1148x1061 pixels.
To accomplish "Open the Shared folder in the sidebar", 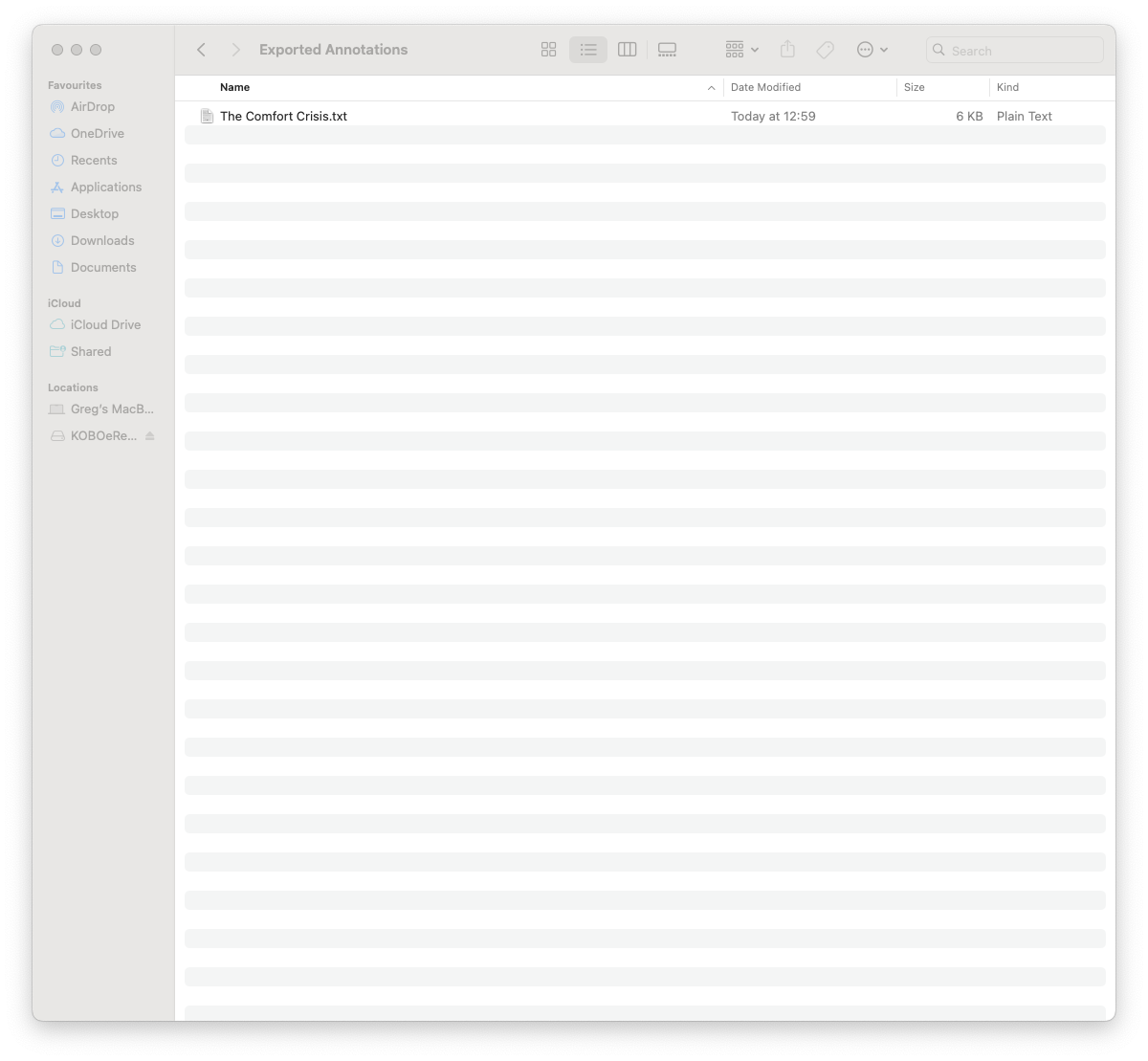I will [x=91, y=352].
